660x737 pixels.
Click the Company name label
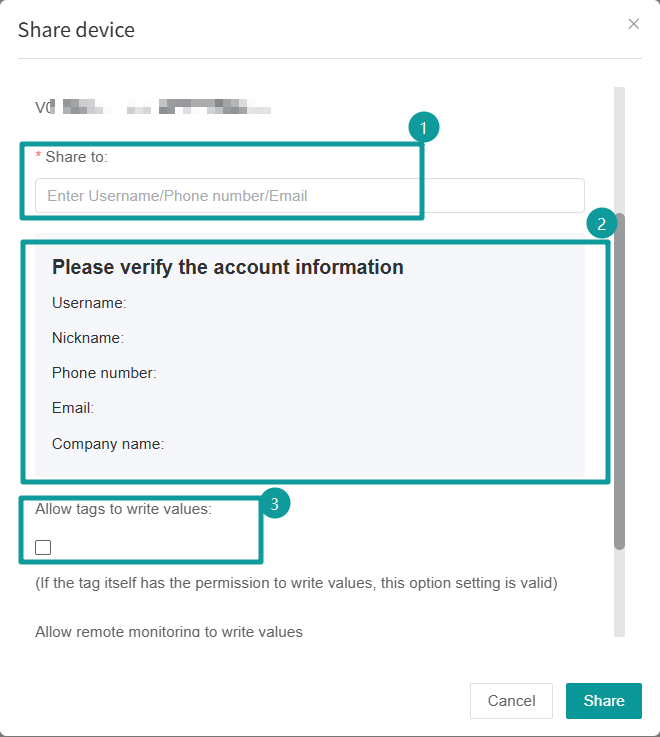pyautogui.click(x=108, y=444)
